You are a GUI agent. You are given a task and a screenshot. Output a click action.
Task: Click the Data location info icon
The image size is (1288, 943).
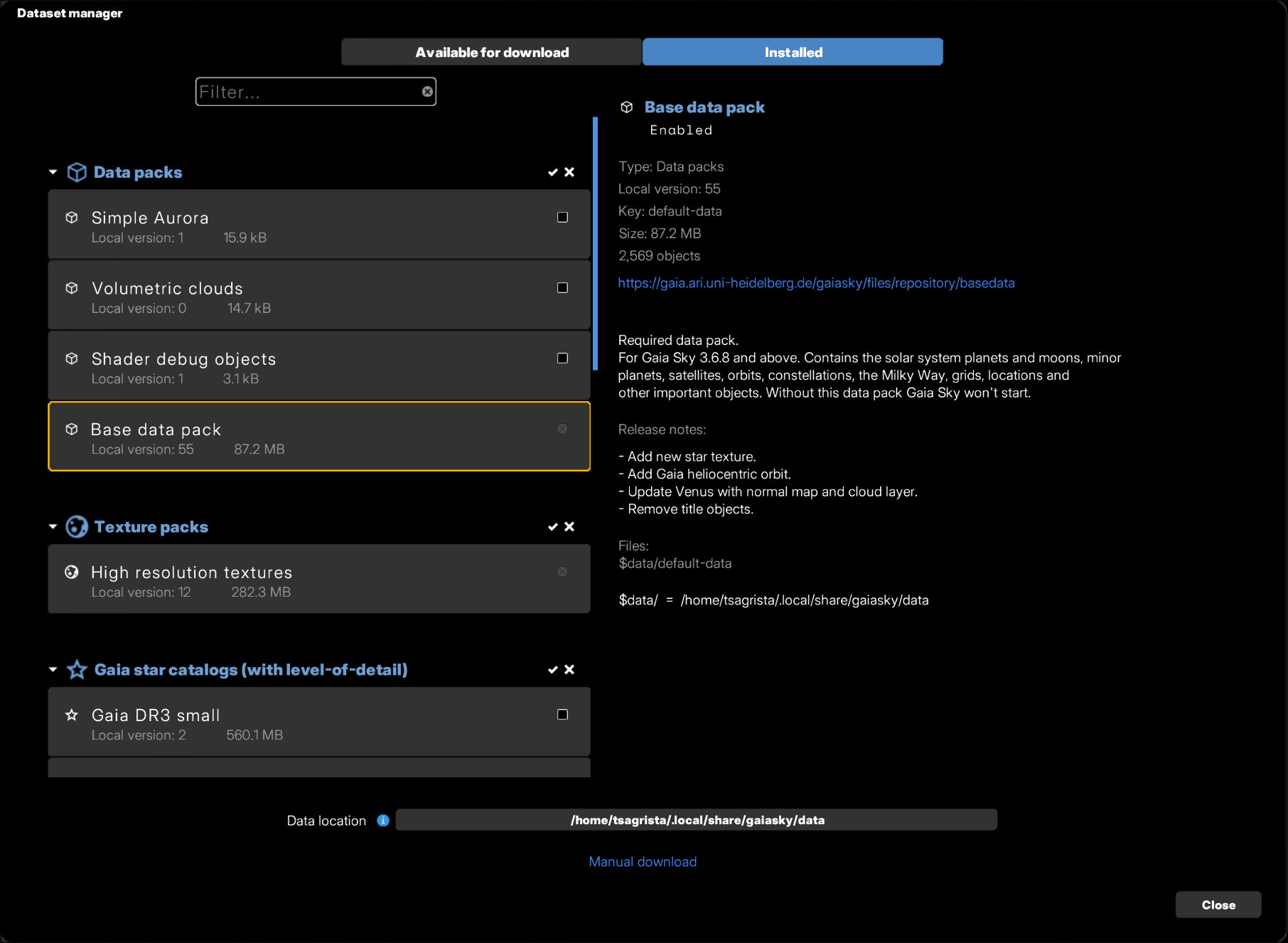[383, 821]
